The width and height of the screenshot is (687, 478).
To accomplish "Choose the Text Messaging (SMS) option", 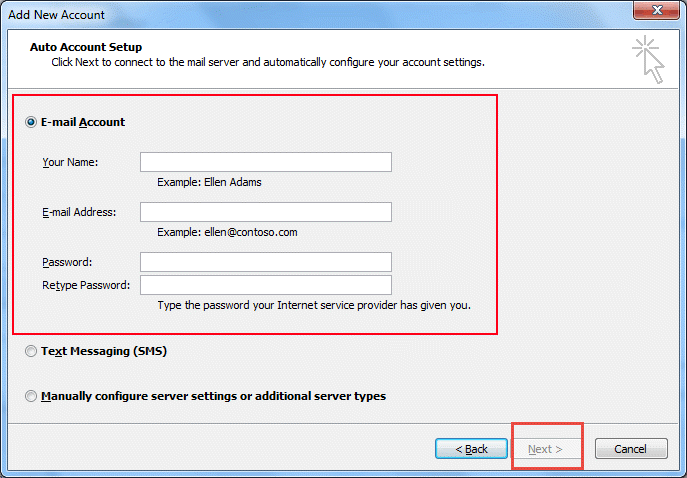I will click(x=31, y=351).
